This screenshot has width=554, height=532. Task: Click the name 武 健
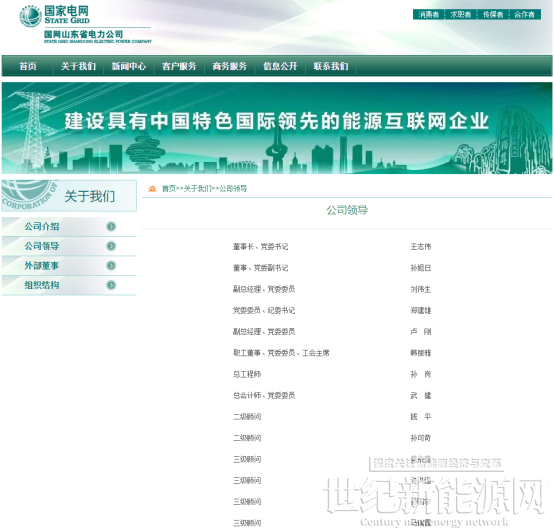point(420,395)
